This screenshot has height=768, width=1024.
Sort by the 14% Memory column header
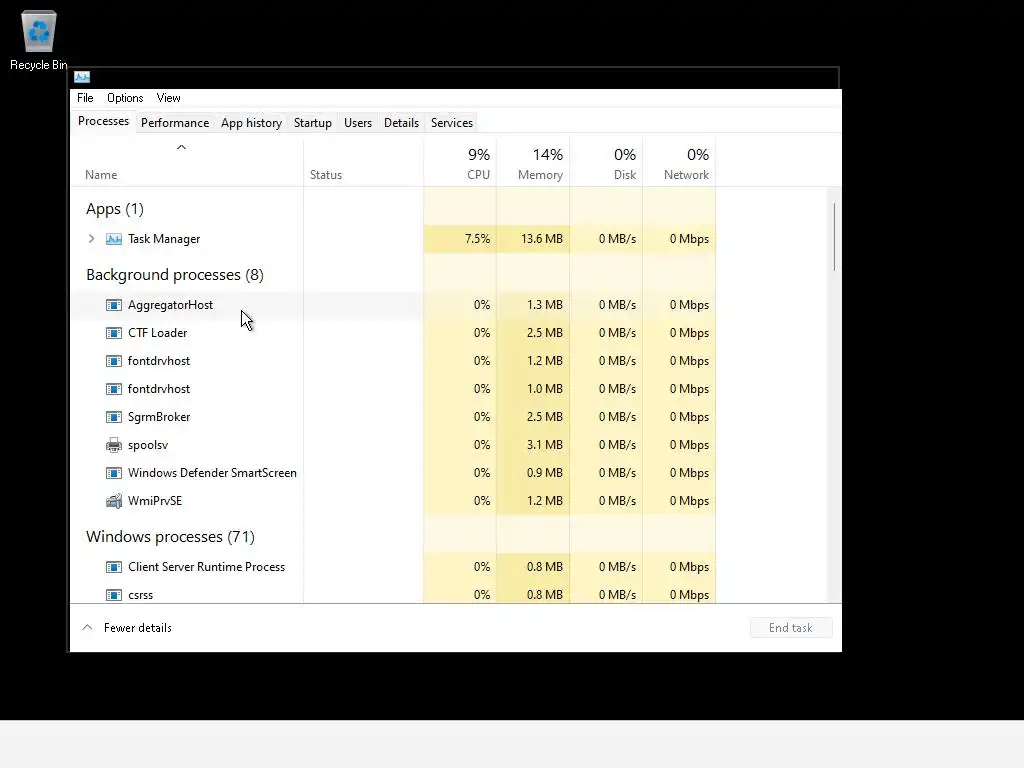(x=533, y=163)
